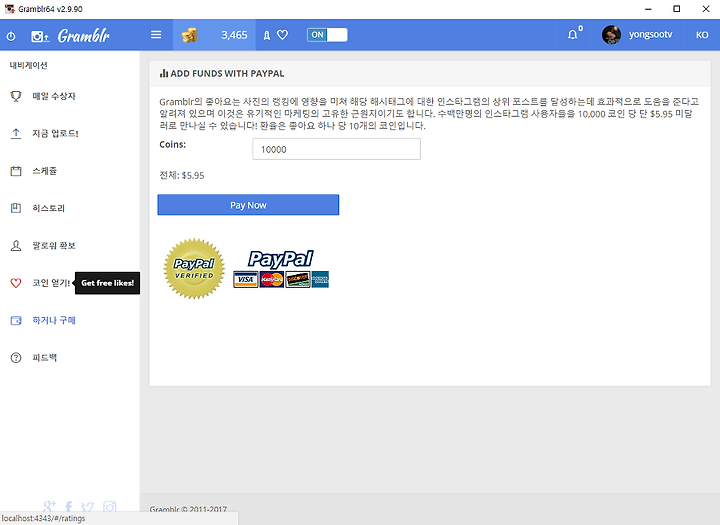Click the American Express card icon
This screenshot has width=720, height=525.
pos(320,279)
